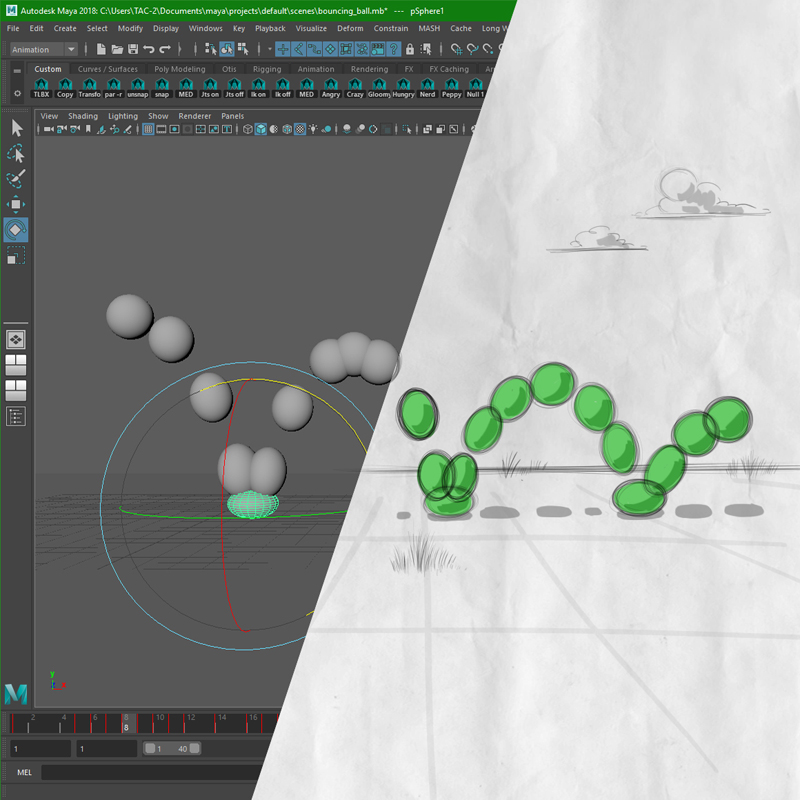Open the shelf tab switcher icon

coord(17,71)
